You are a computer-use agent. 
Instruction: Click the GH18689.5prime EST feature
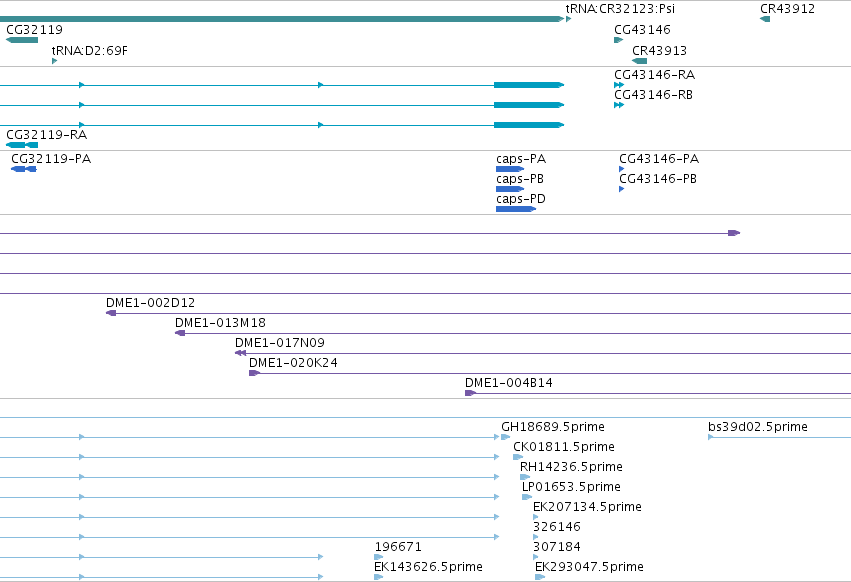(x=505, y=437)
